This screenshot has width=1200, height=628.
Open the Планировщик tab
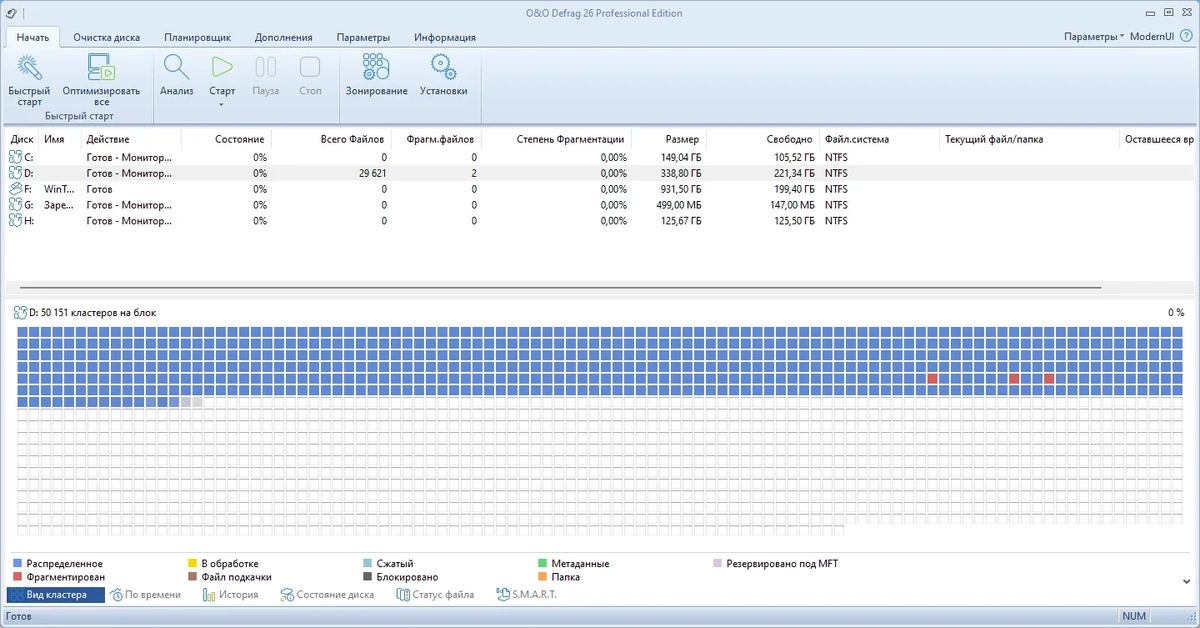(x=197, y=37)
